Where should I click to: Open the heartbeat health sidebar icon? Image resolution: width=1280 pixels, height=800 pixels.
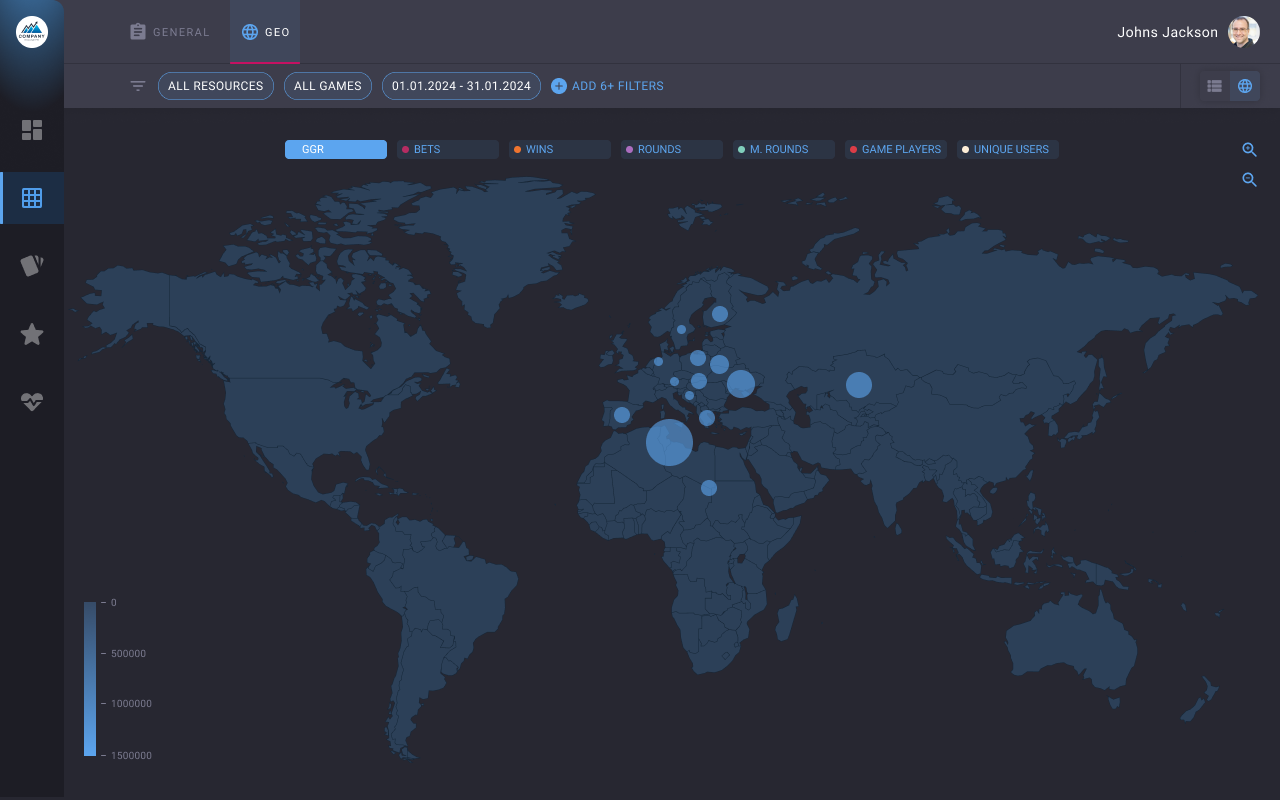pyautogui.click(x=32, y=401)
